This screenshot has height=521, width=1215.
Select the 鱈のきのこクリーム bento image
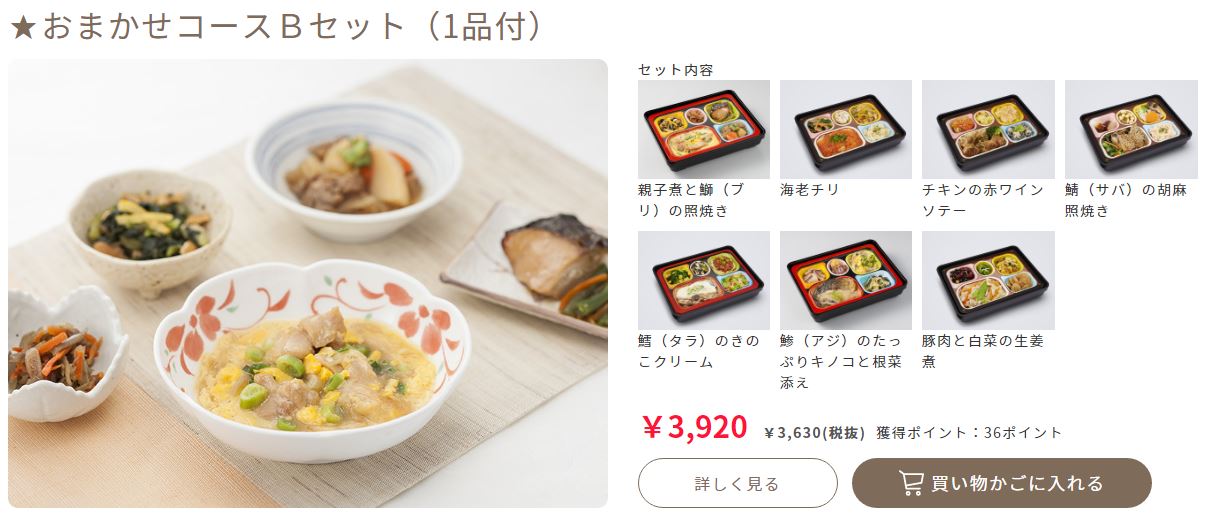[x=704, y=280]
